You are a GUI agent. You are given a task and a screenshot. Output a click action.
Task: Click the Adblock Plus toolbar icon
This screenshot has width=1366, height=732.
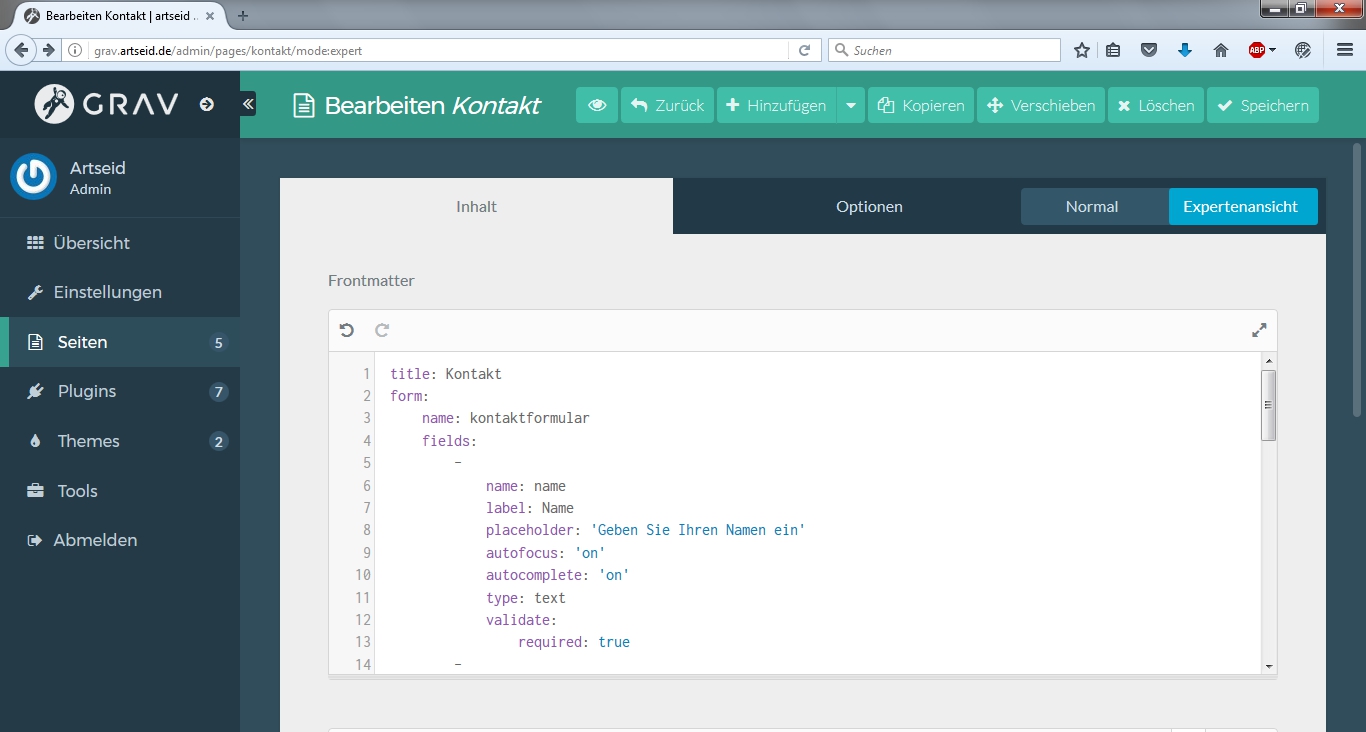(1257, 50)
